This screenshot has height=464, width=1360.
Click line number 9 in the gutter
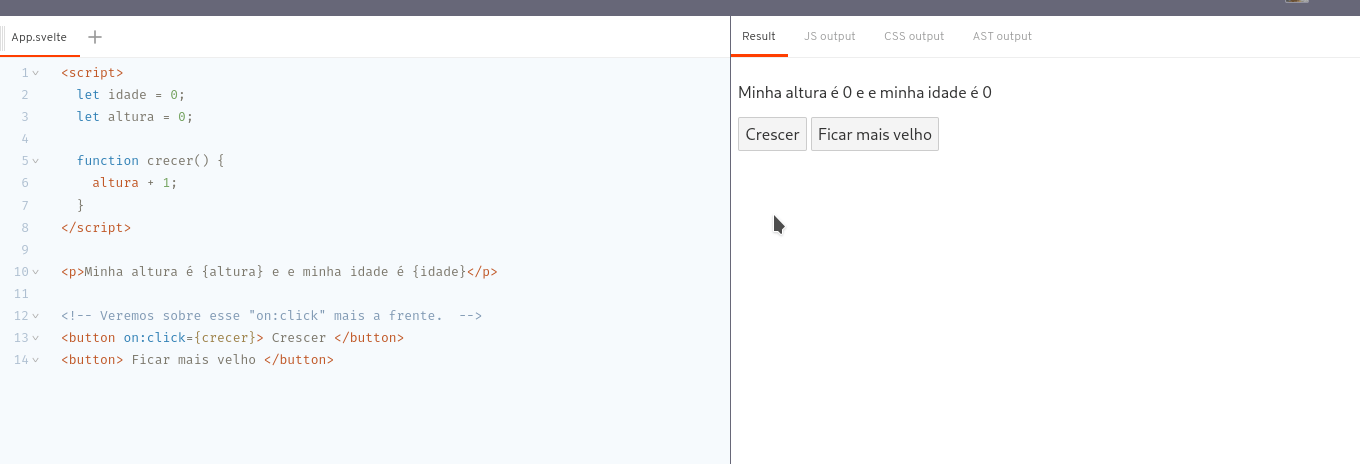click(25, 249)
